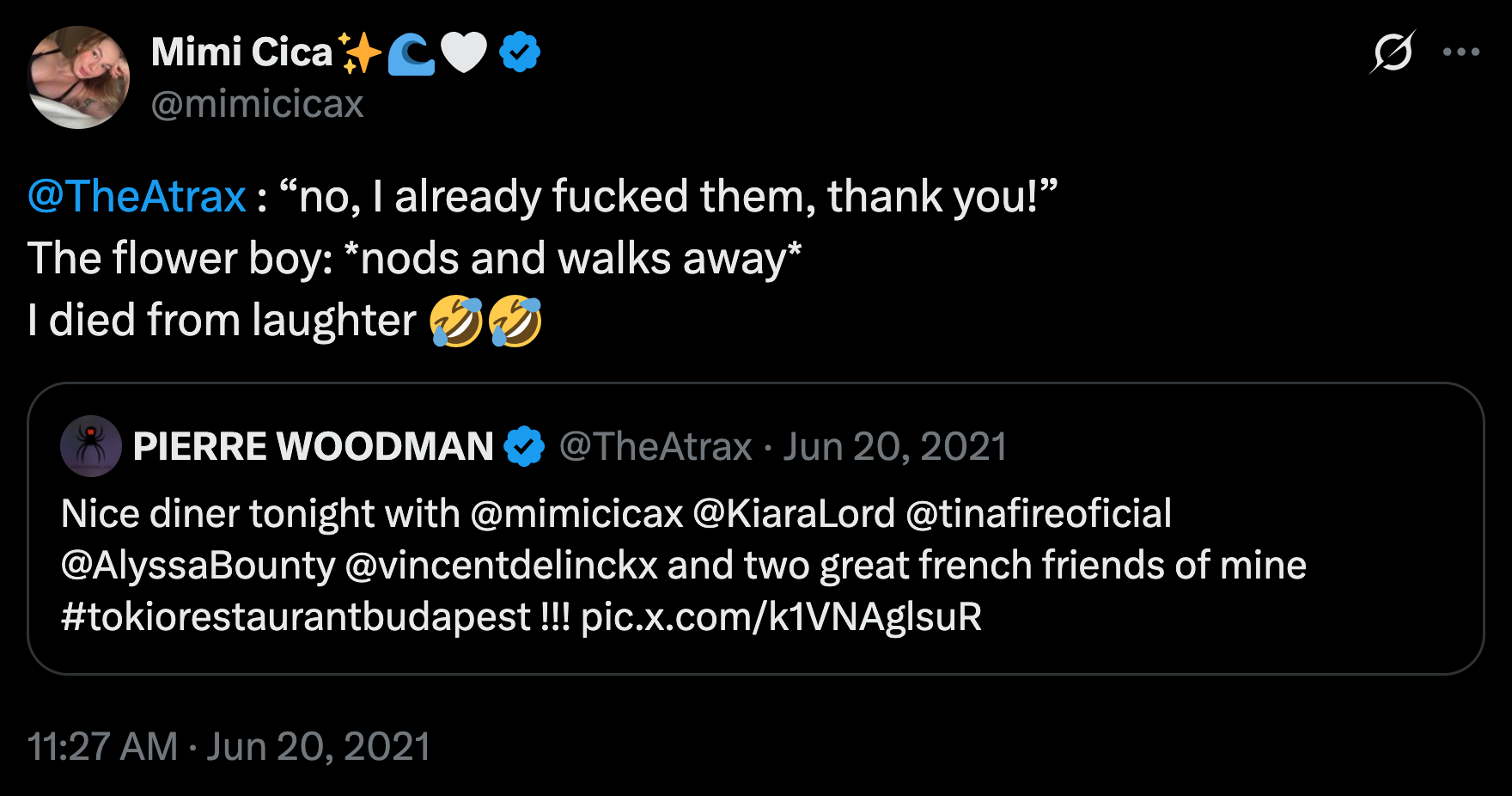The width and height of the screenshot is (1512, 796).
Task: Click Pierre Woodman's verified checkmark badge
Action: click(524, 446)
